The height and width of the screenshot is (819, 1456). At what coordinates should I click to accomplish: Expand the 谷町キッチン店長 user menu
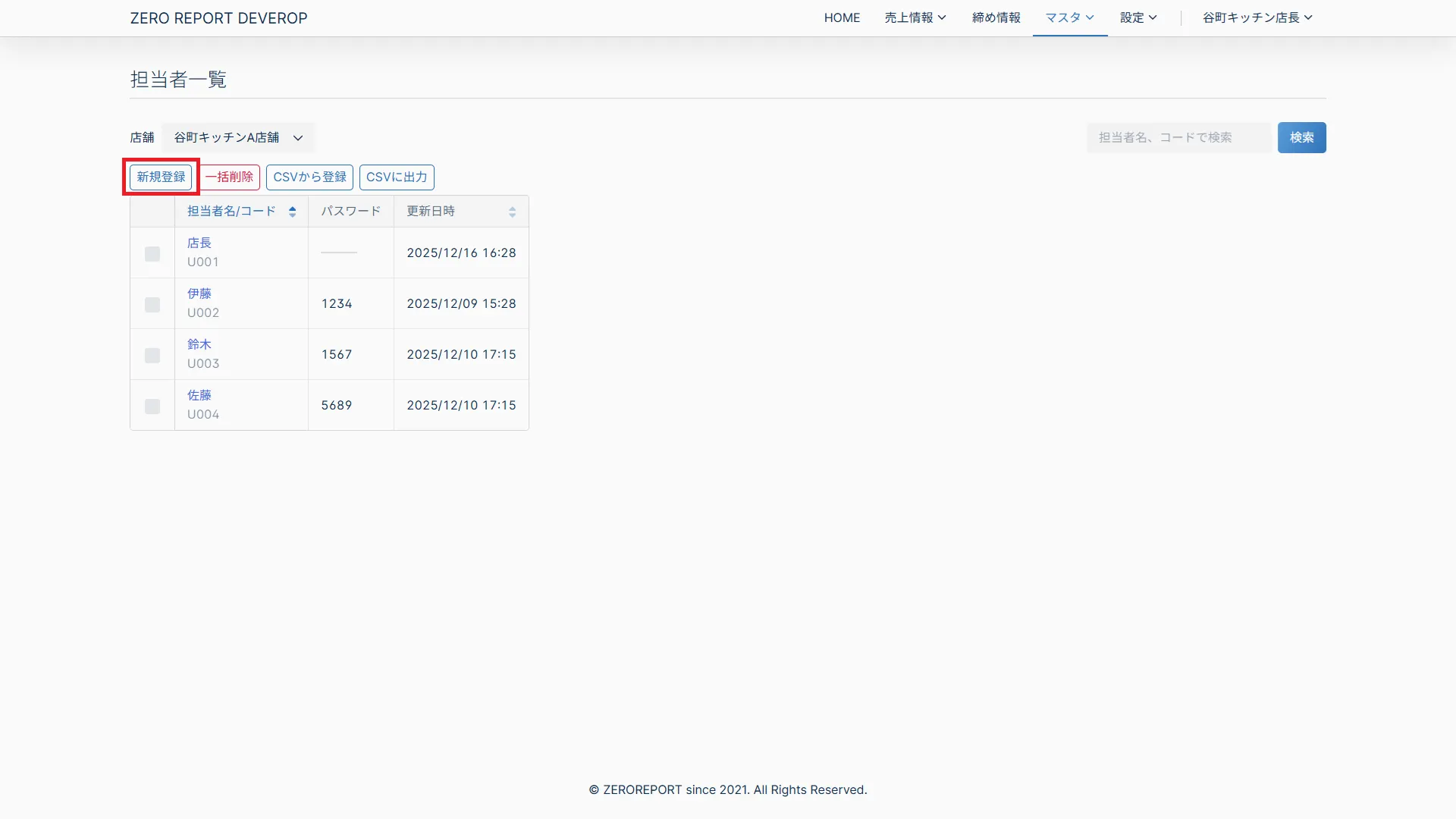coord(1257,17)
